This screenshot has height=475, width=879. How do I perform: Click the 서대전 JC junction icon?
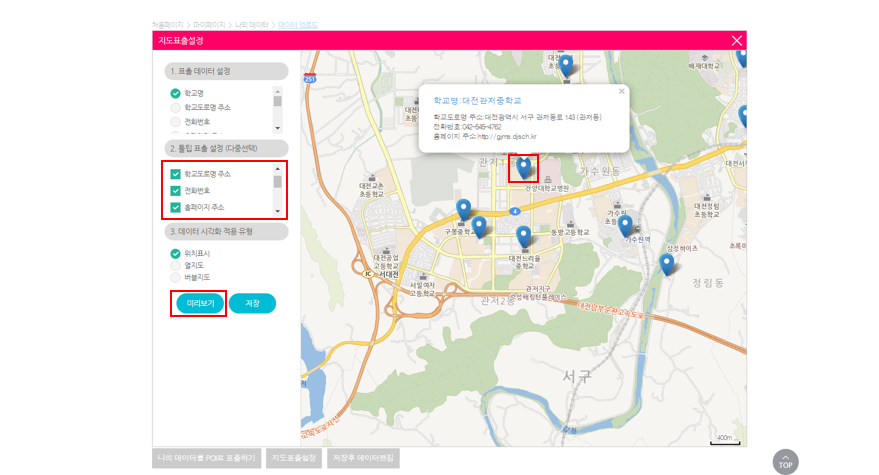tap(368, 274)
